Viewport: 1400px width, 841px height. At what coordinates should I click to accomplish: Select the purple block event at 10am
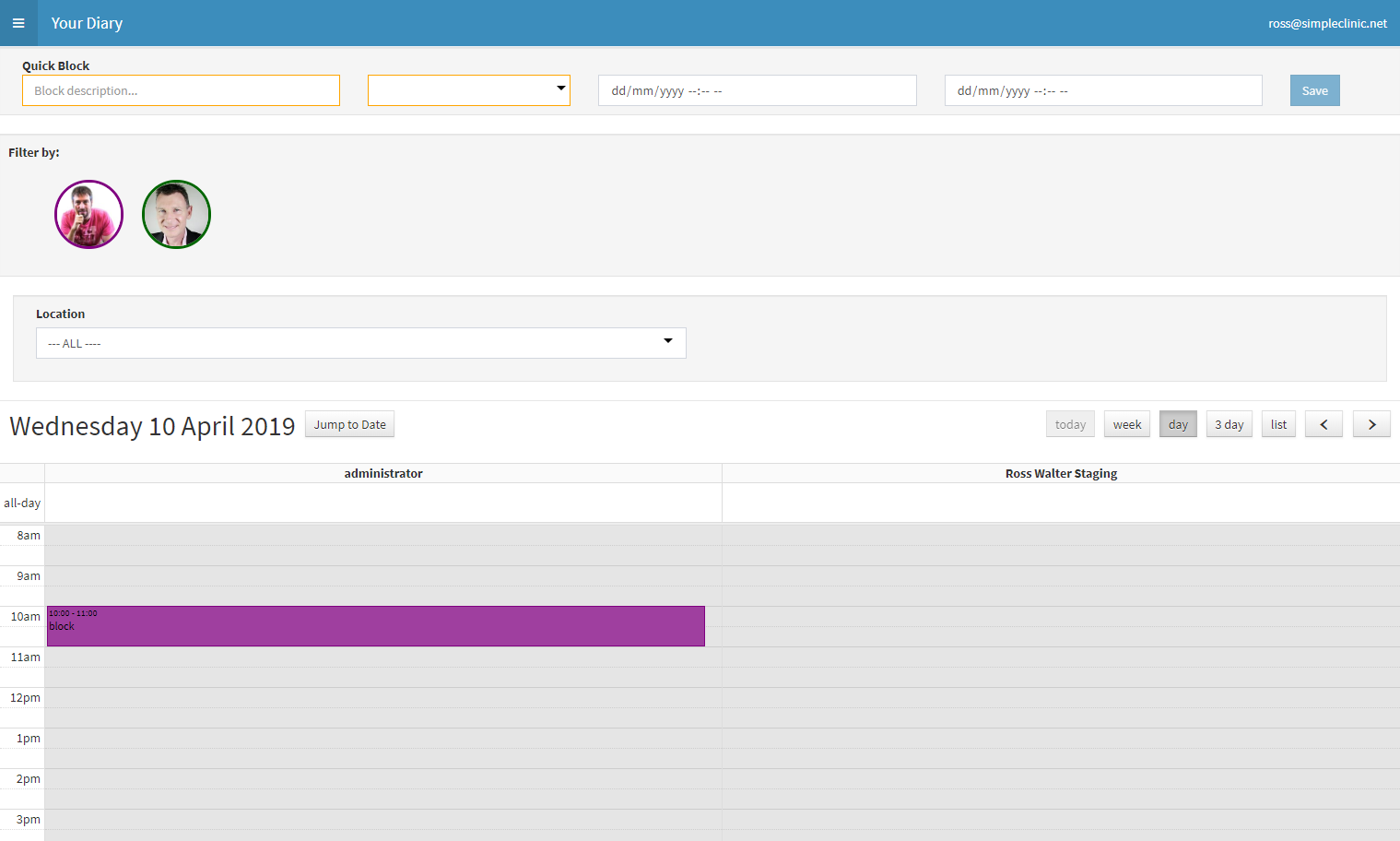coord(376,625)
